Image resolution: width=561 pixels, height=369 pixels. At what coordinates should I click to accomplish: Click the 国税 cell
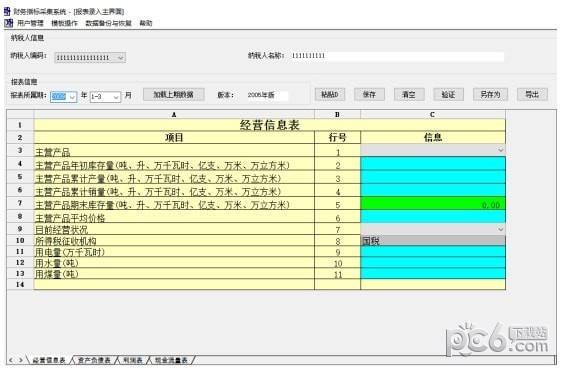(433, 241)
